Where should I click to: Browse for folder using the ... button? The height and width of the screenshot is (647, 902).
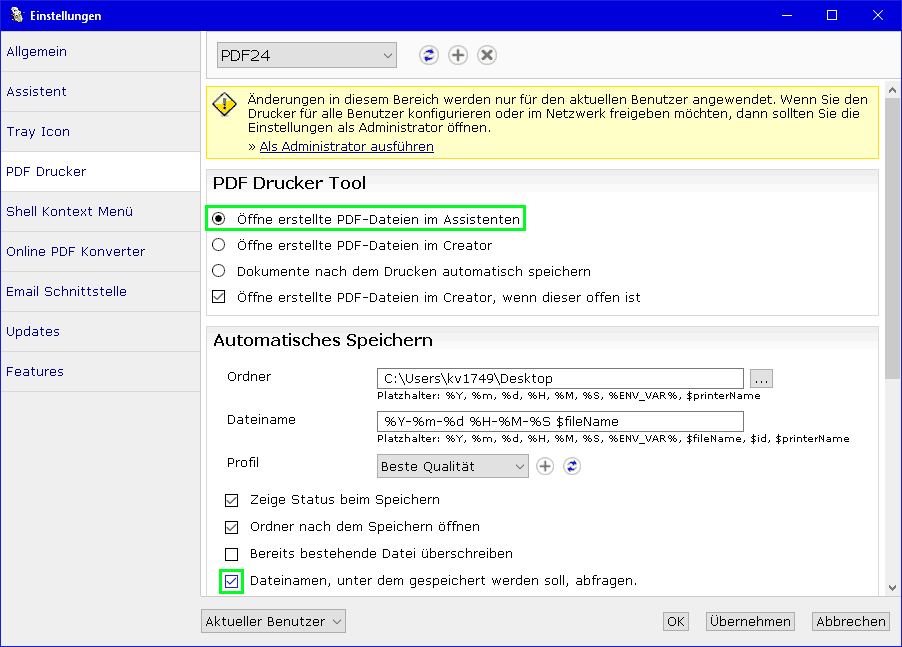click(x=762, y=379)
